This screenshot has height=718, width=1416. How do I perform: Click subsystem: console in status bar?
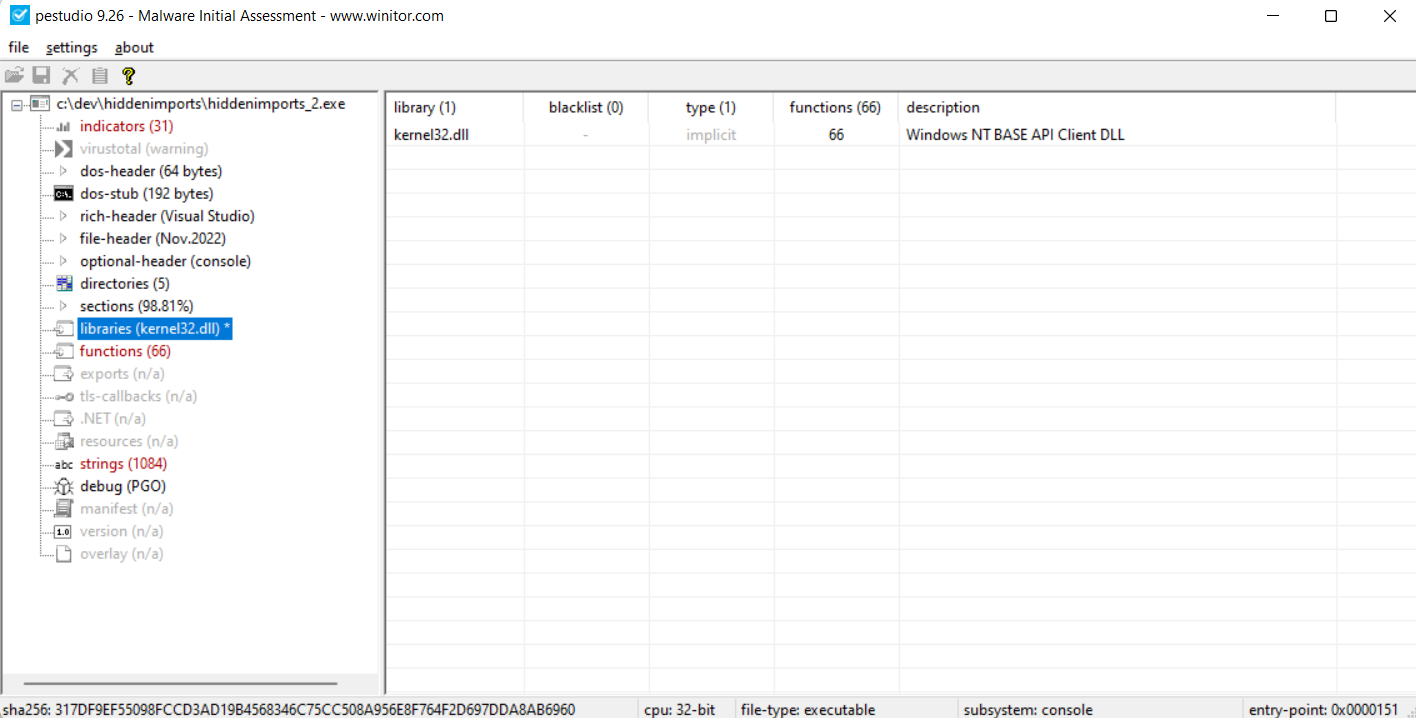(x=1028, y=710)
